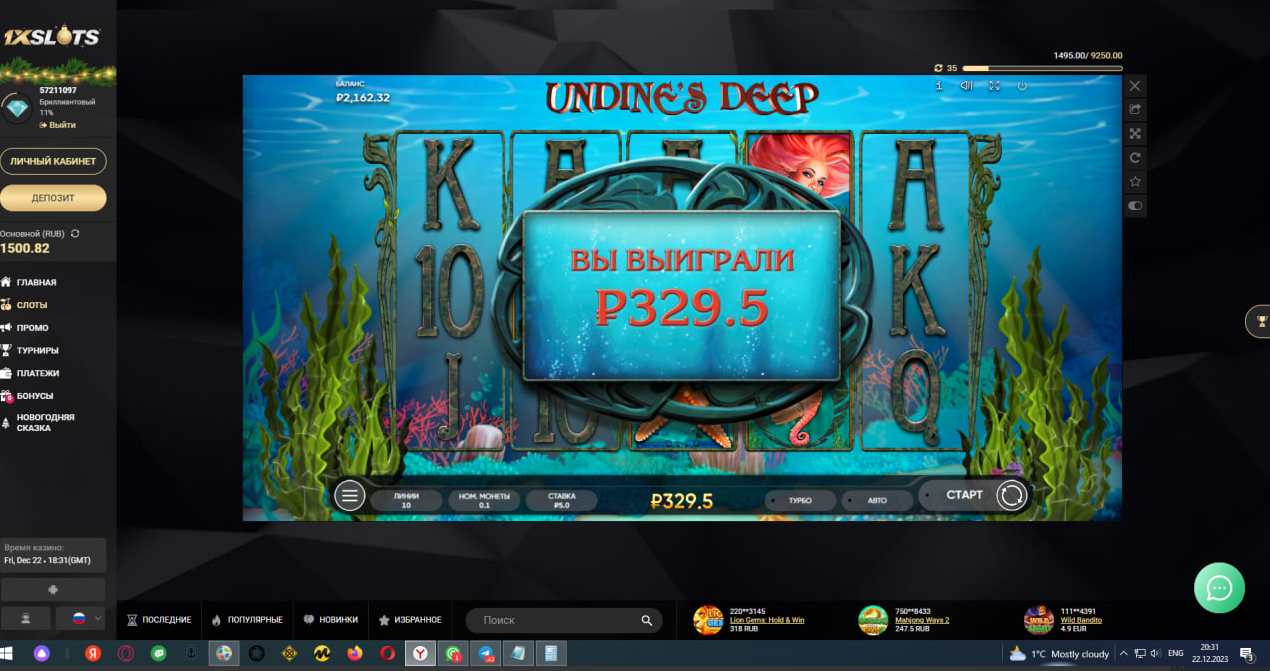The image size is (1270, 671).
Task: Open Telegram from the taskbar
Action: click(x=487, y=654)
